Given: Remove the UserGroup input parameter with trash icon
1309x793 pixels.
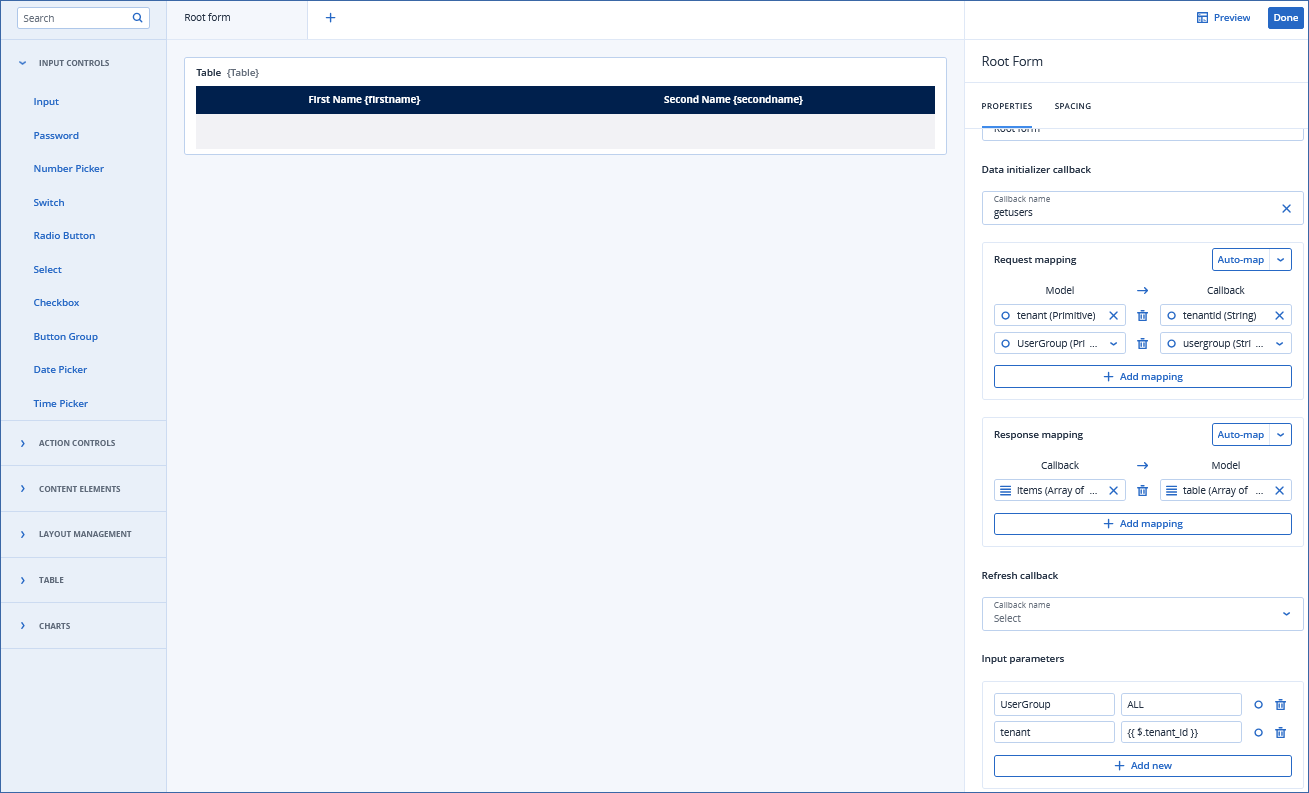Looking at the screenshot, I should point(1281,704).
